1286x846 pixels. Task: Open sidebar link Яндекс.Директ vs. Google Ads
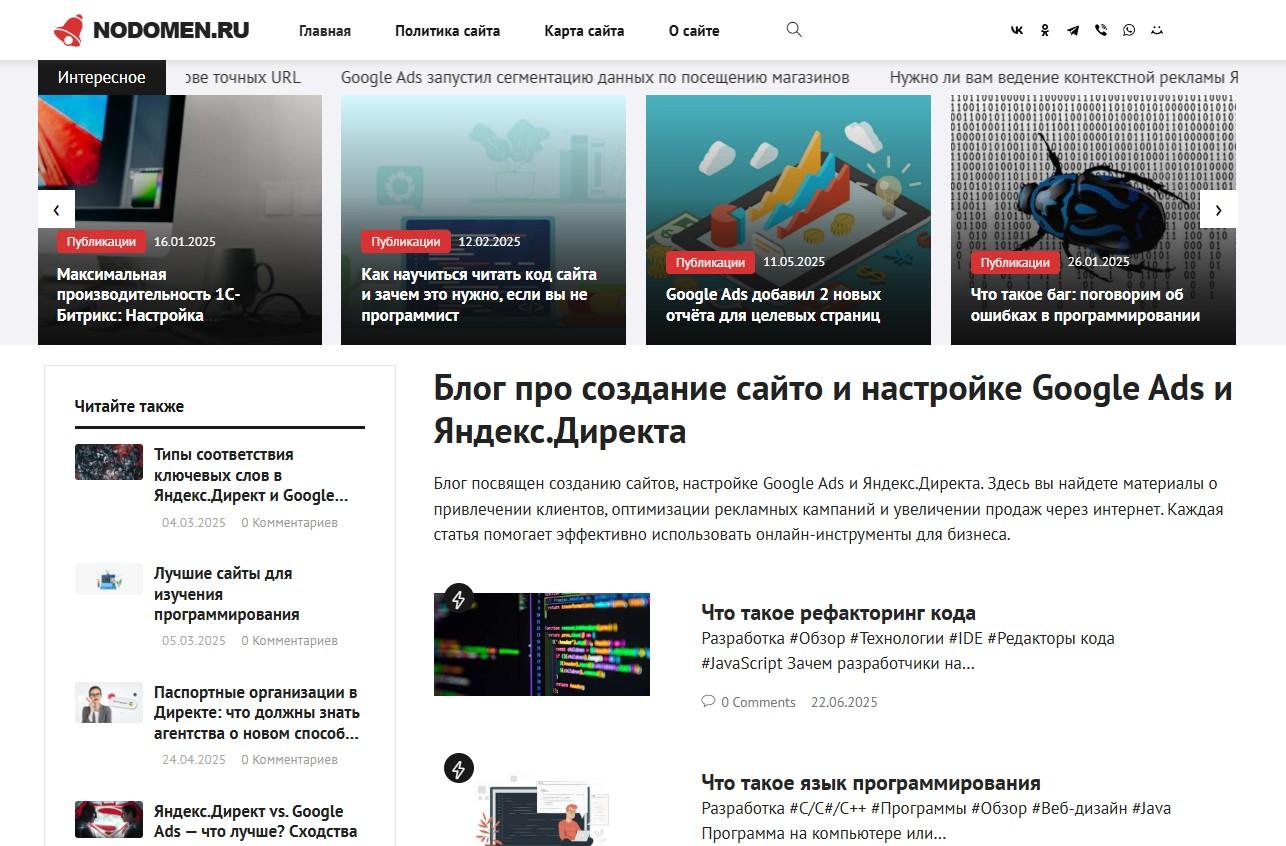(255, 821)
